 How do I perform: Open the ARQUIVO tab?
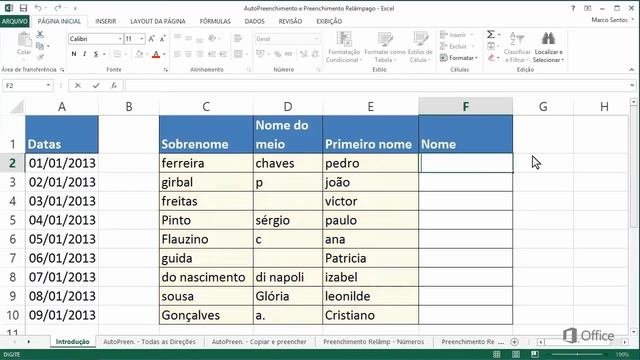tap(15, 21)
